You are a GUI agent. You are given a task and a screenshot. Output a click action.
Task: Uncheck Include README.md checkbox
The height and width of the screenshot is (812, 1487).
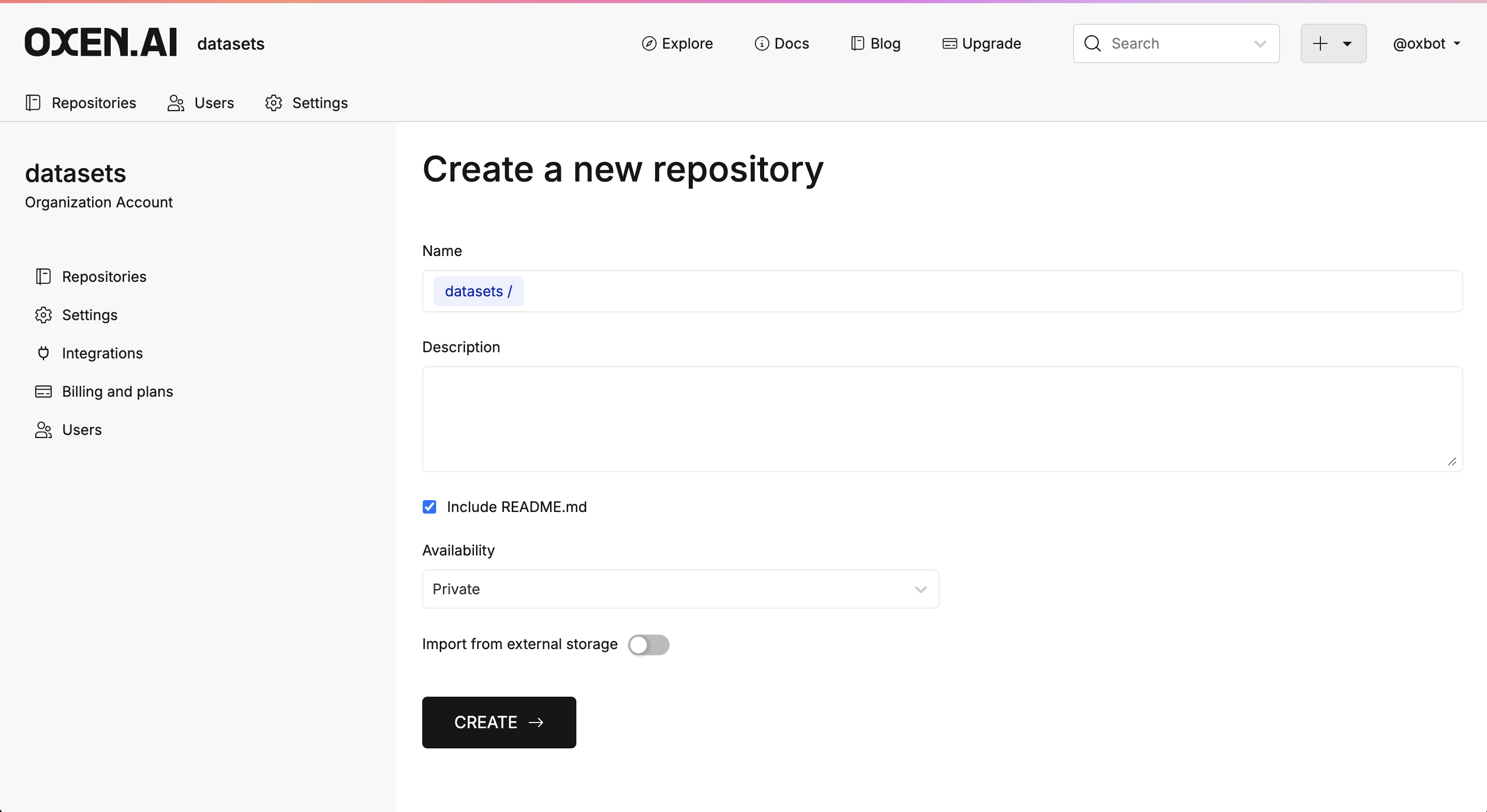[x=429, y=507]
